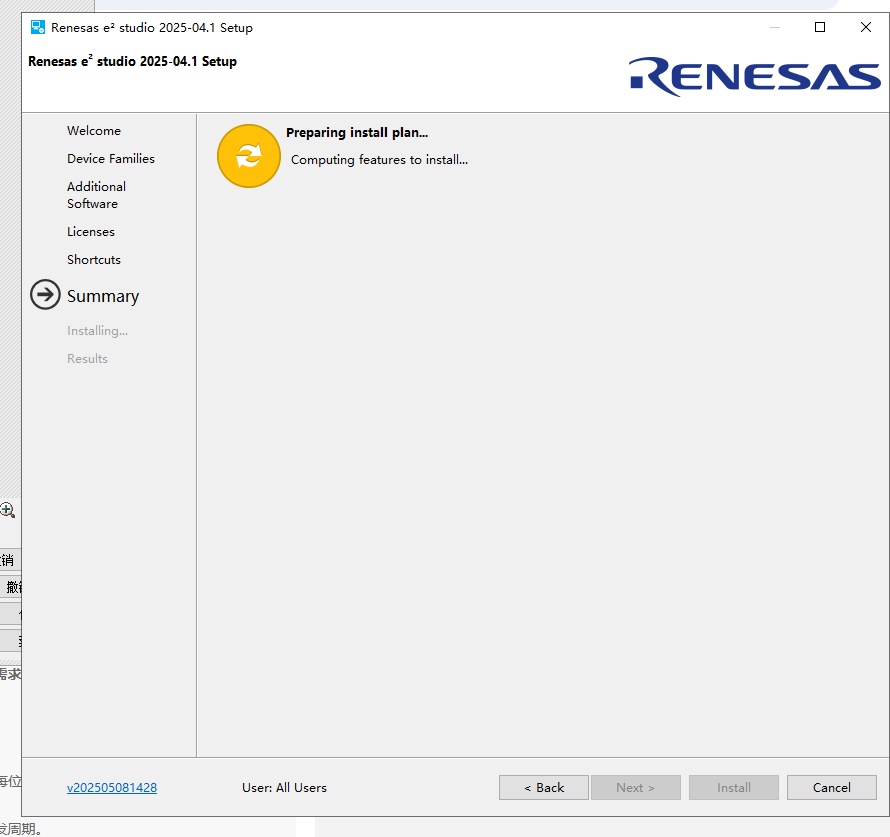Open the Device Families step

111,159
